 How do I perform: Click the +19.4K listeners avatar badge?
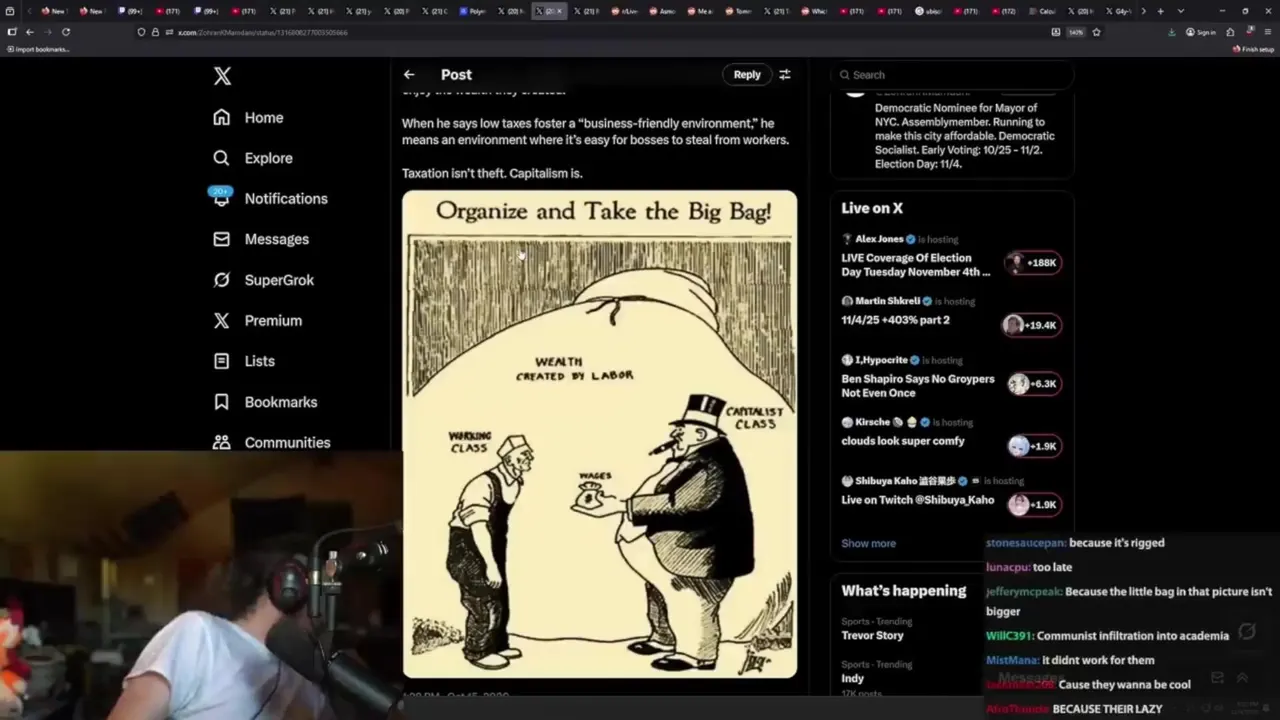[x=1031, y=325]
